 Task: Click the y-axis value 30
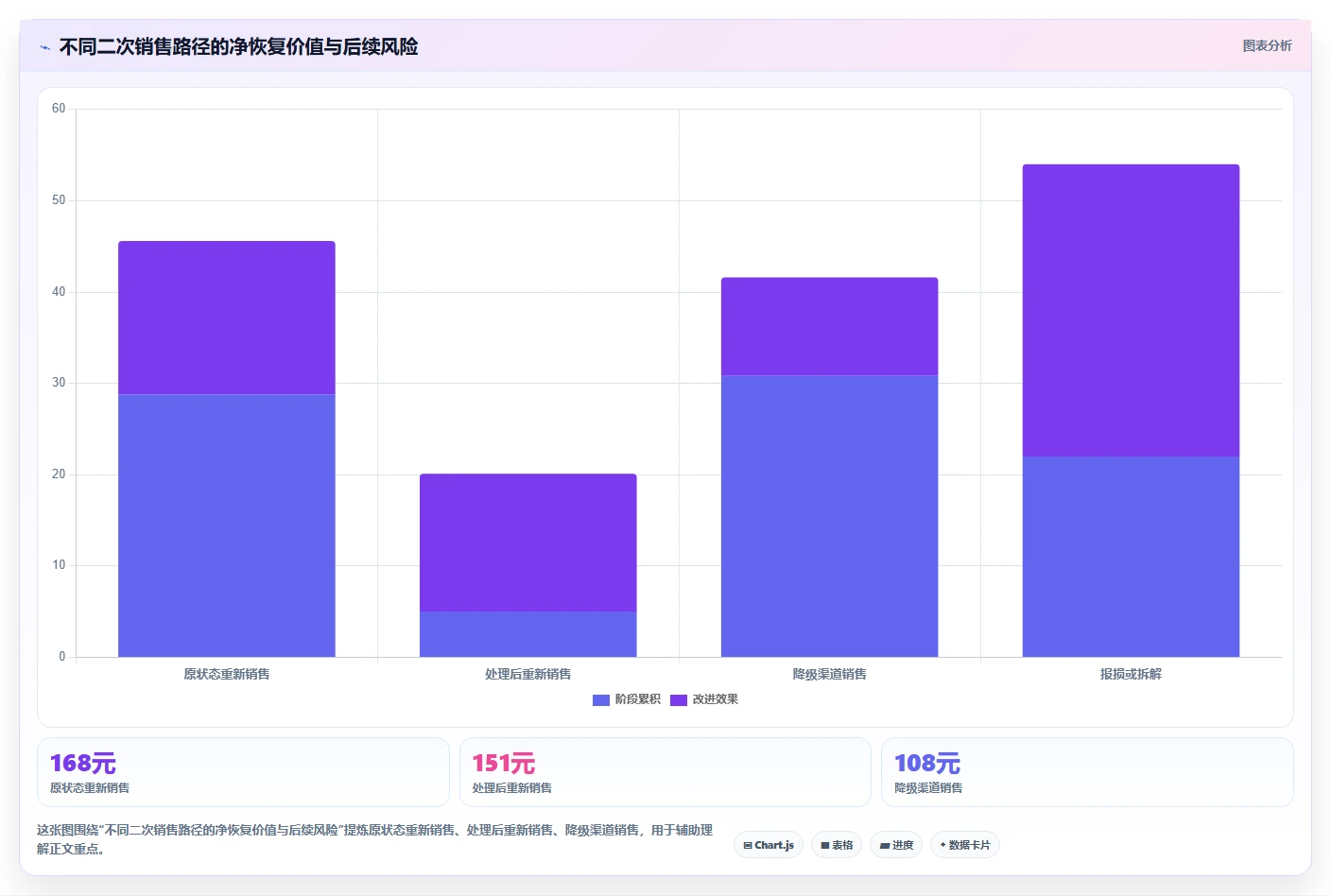(59, 383)
